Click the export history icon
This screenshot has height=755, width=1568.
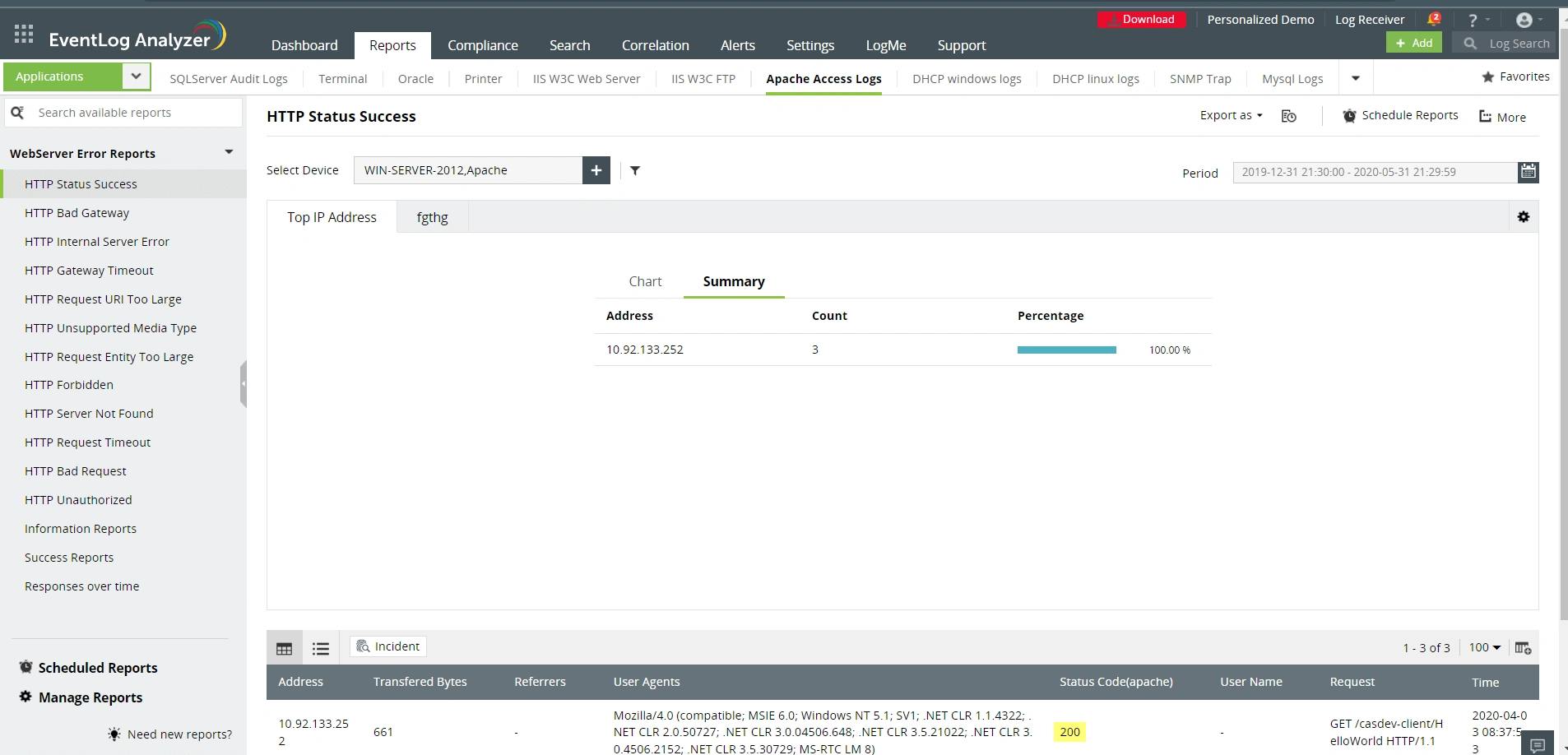click(x=1289, y=116)
